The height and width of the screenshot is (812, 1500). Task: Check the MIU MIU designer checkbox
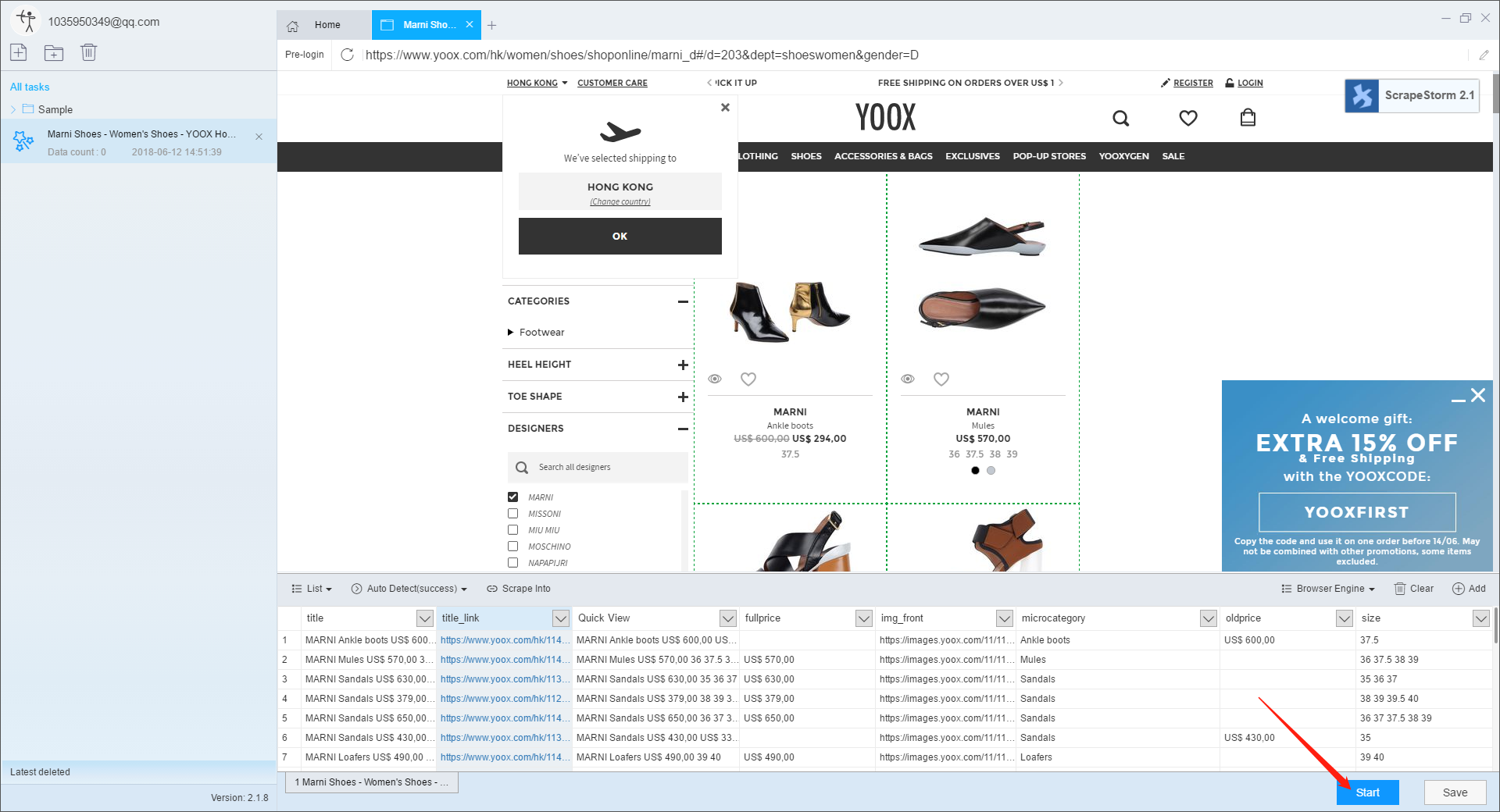[512, 529]
